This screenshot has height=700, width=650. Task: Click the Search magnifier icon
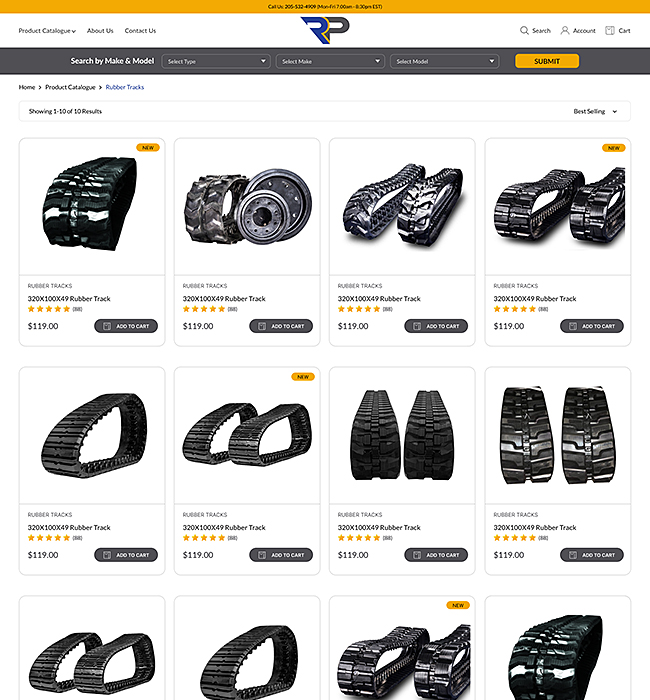click(524, 30)
